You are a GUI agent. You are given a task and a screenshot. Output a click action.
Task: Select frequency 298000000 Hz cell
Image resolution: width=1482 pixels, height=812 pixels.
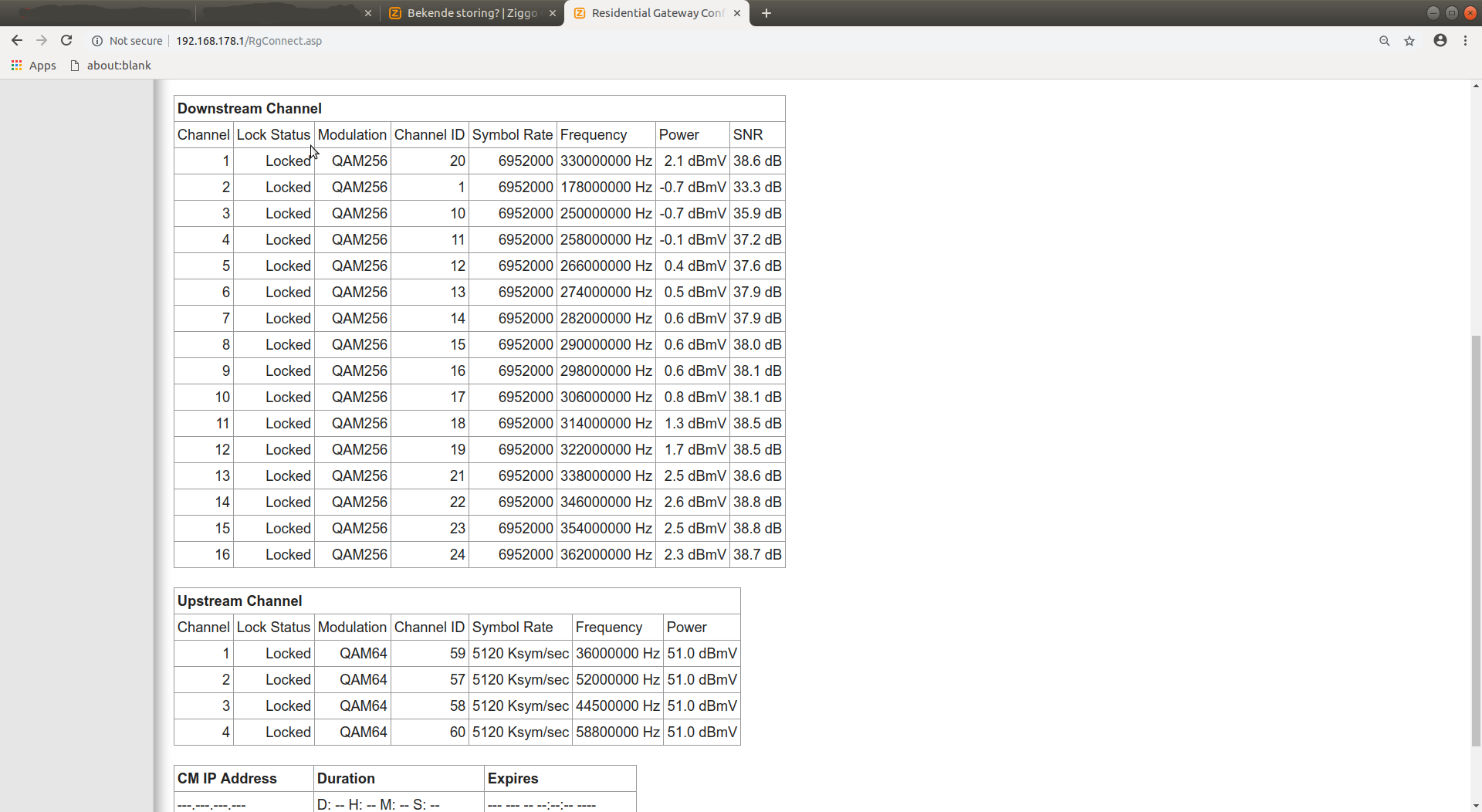(x=606, y=371)
